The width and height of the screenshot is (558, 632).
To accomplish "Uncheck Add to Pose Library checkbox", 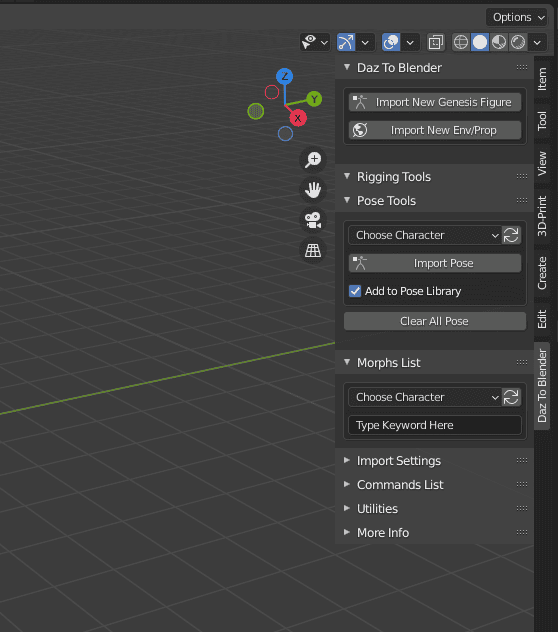I will (355, 291).
